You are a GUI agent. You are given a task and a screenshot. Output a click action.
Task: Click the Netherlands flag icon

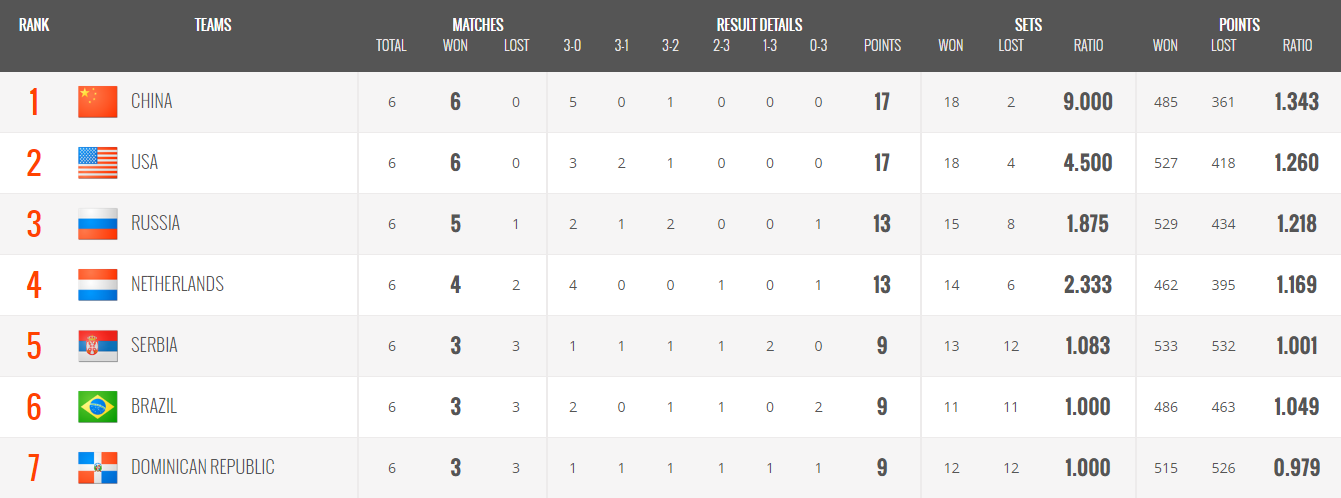coord(98,285)
